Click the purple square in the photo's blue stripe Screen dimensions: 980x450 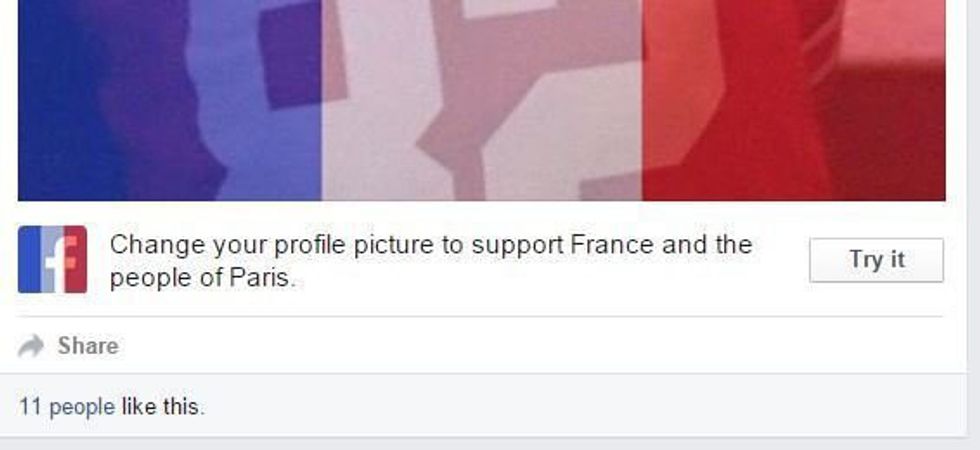(x=292, y=55)
